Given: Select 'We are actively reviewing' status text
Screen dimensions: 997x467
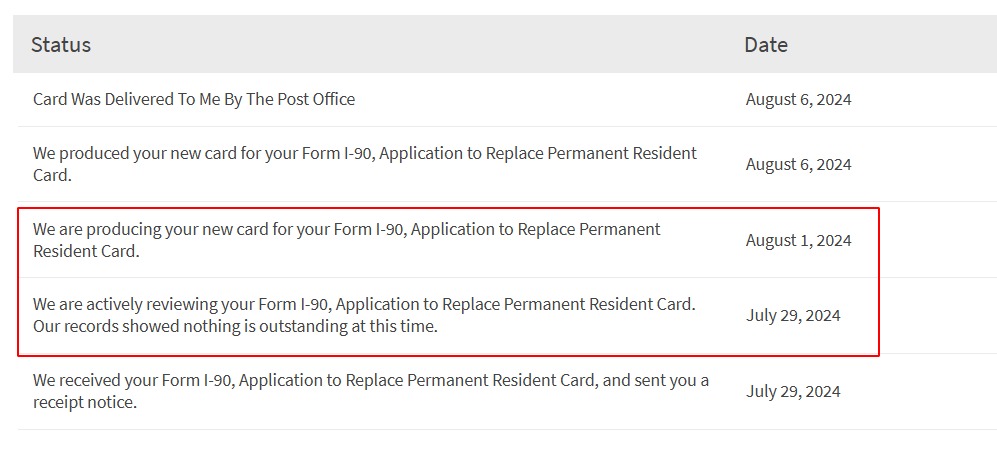Looking at the screenshot, I should click(364, 316).
